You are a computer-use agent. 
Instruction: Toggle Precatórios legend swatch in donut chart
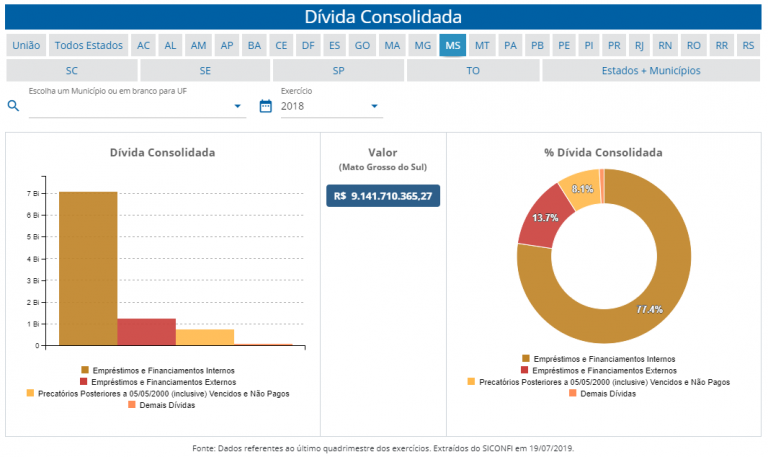click(x=472, y=382)
